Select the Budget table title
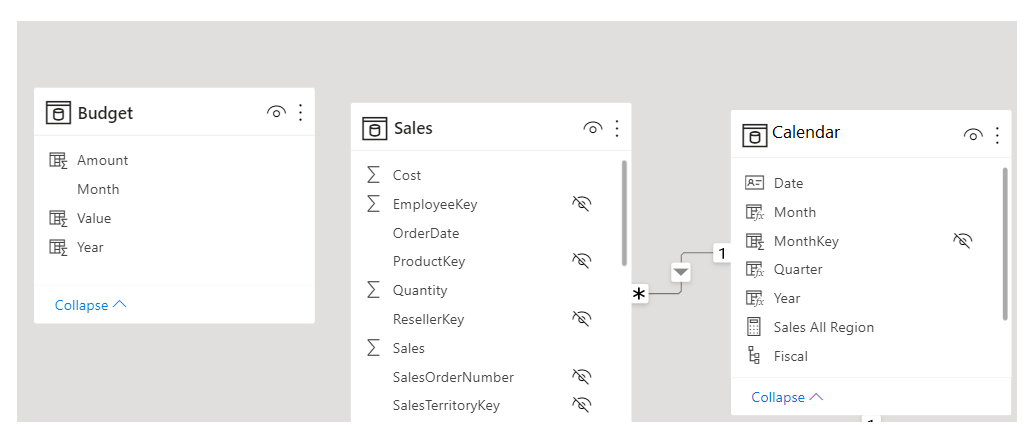The image size is (1029, 425). (x=105, y=113)
